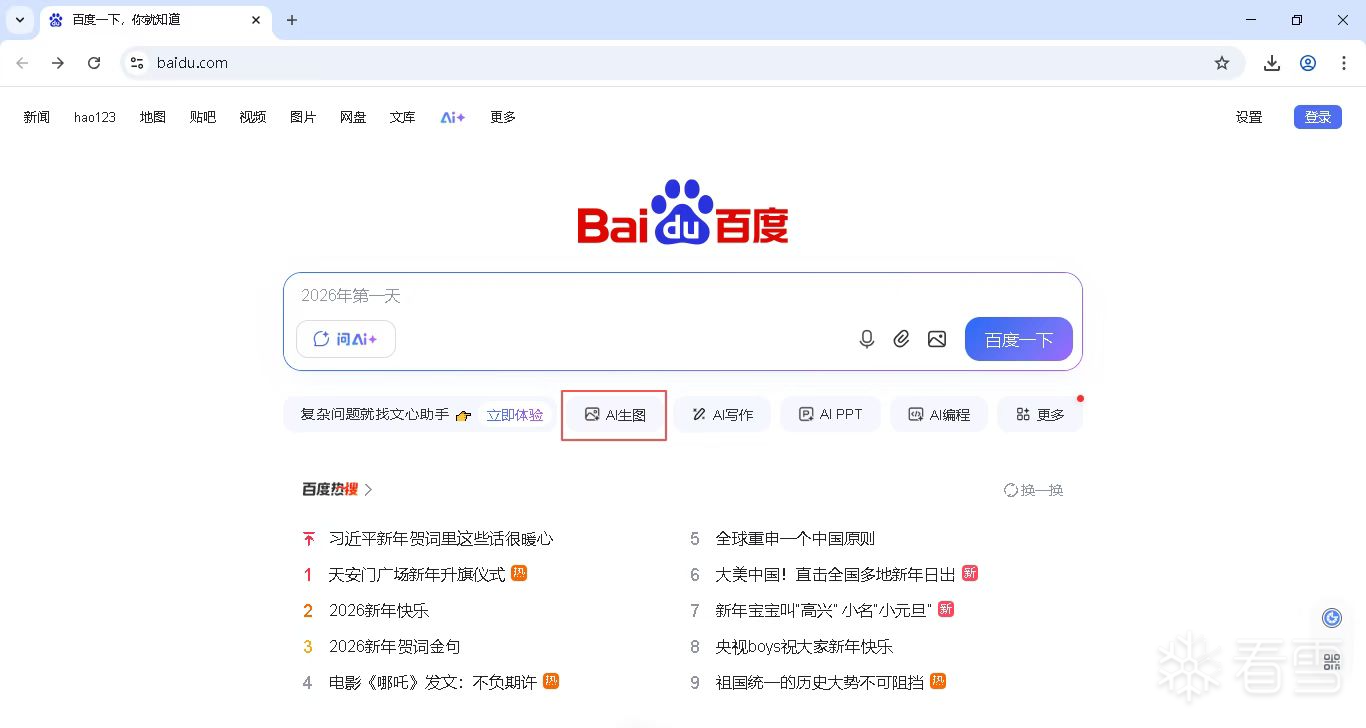This screenshot has height=728, width=1366.
Task: Open the tab search dropdown arrow
Action: 20,20
